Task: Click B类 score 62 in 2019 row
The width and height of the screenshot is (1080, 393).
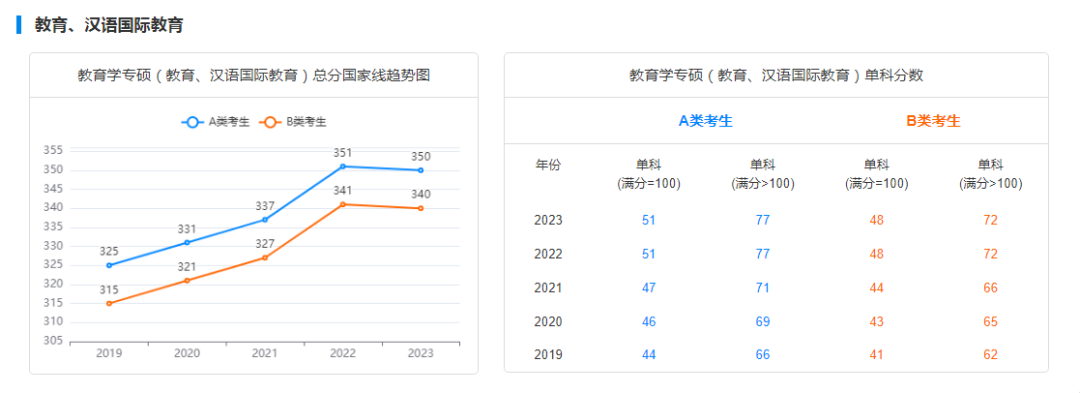Action: (x=990, y=355)
